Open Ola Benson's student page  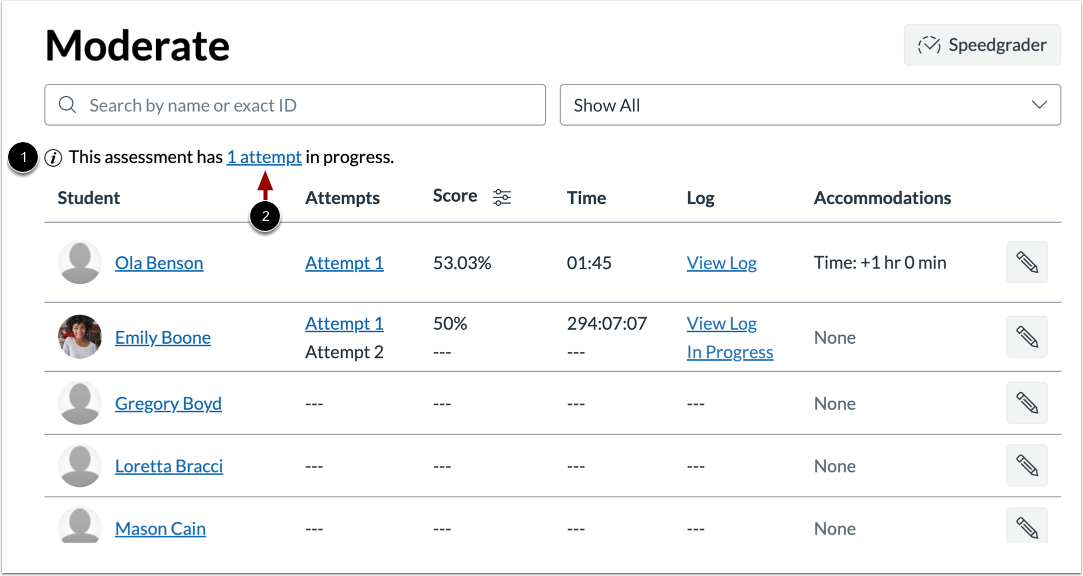(x=158, y=262)
